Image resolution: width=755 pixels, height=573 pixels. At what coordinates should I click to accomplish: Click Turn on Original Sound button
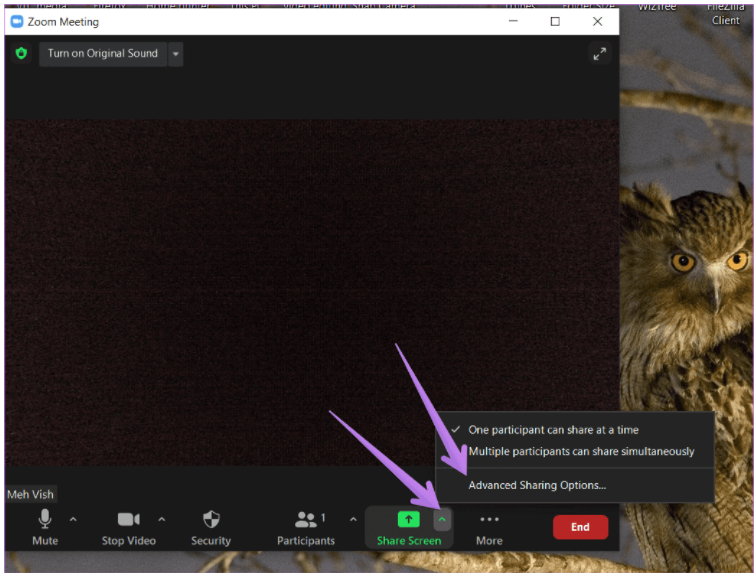click(x=103, y=53)
